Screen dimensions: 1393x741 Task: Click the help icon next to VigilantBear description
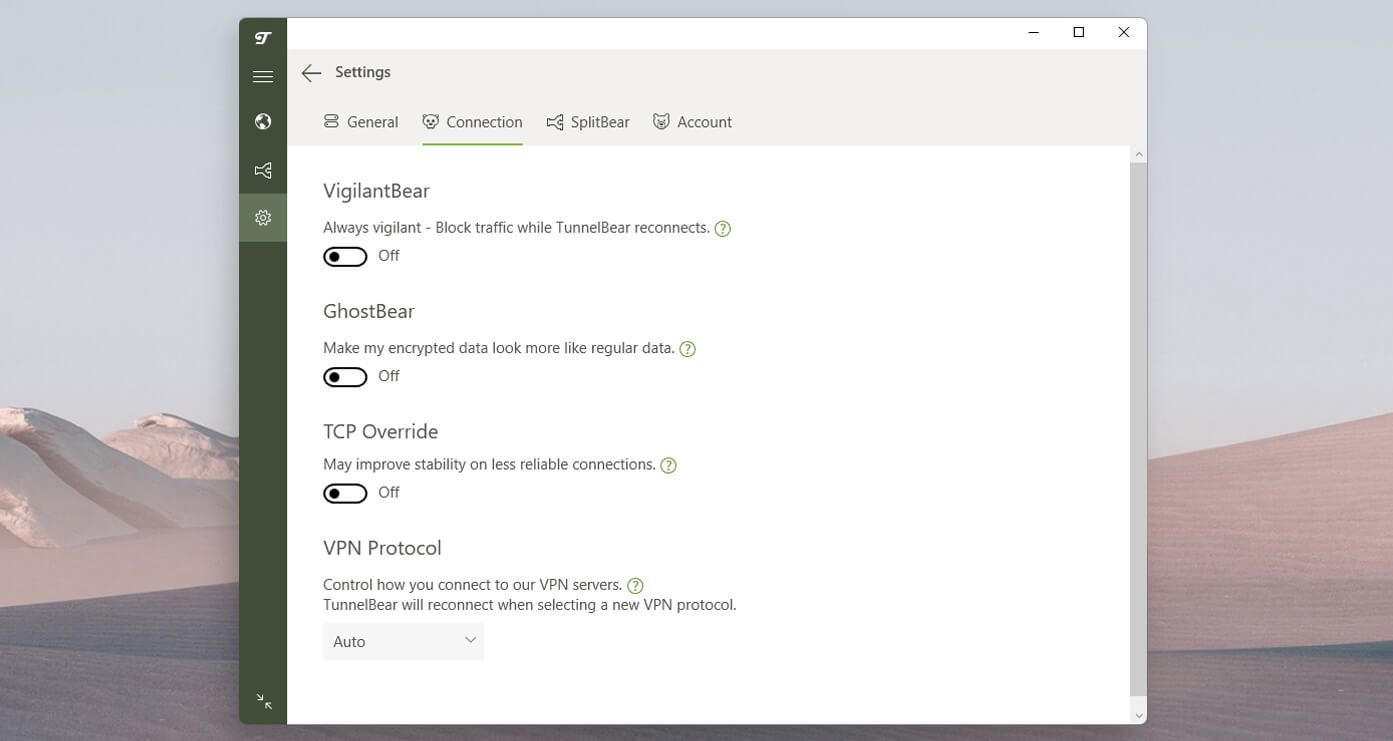pyautogui.click(x=723, y=228)
